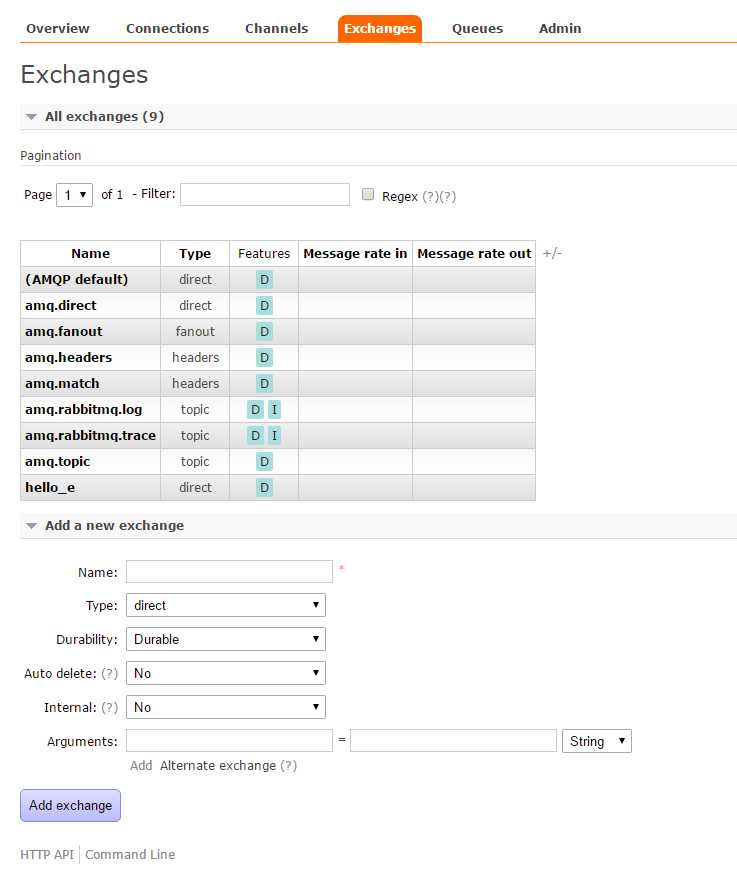This screenshot has height=879, width=737.
Task: Click durable D badge of hello_e
Action: (x=265, y=488)
